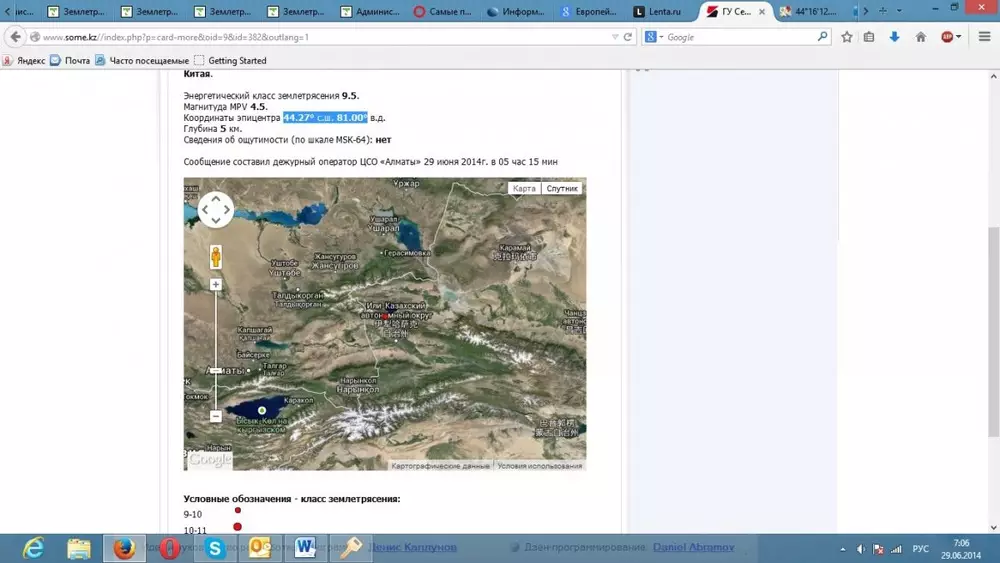Zoom in the map with plus button
The width and height of the screenshot is (1000, 563).
pos(215,285)
